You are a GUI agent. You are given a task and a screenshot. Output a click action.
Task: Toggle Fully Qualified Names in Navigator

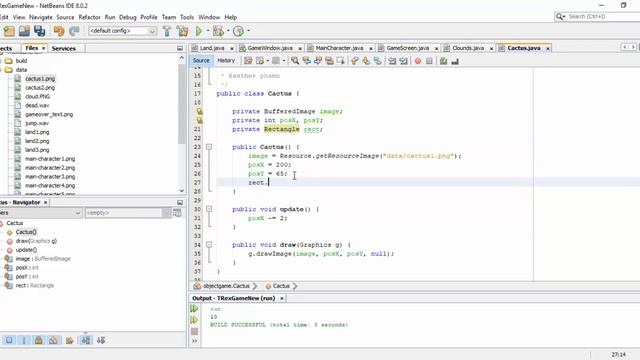point(70,340)
